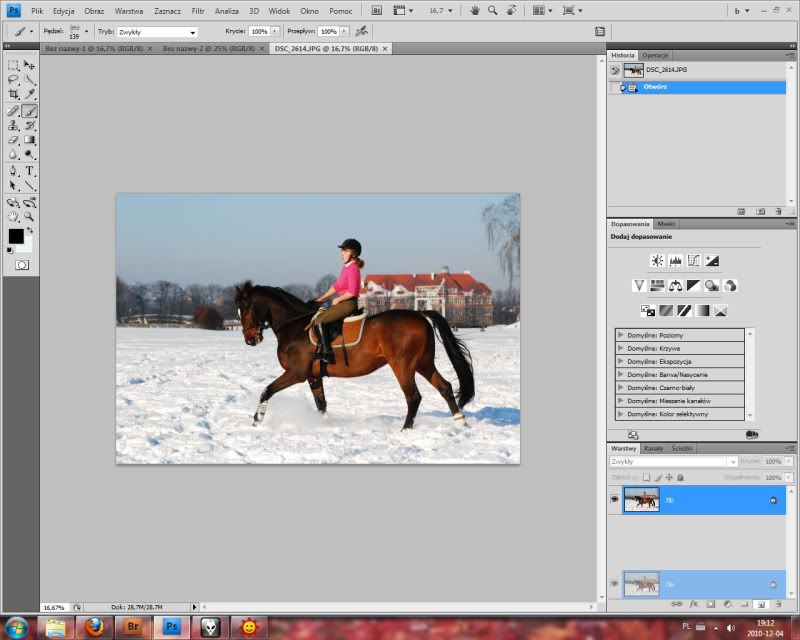Click the Color Balance scales icon
Viewport: 800px width, 640px height.
(x=675, y=286)
